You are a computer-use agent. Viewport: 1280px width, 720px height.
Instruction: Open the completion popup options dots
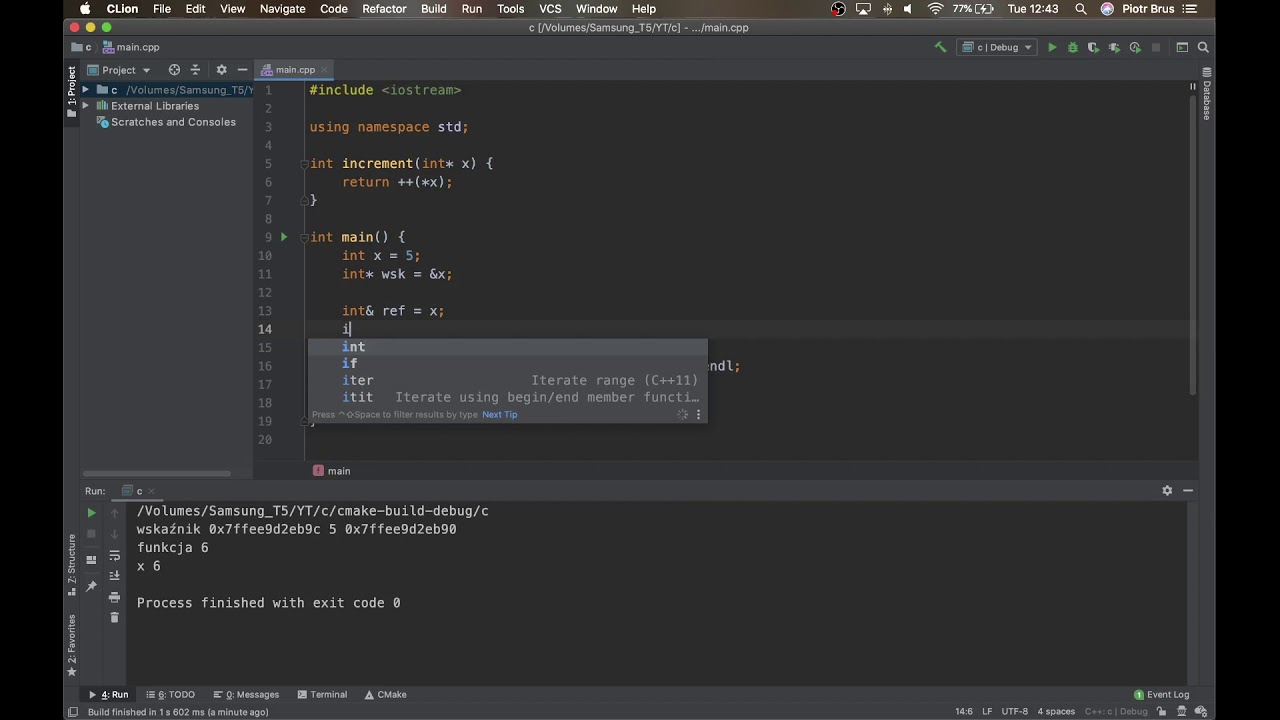tap(698, 414)
